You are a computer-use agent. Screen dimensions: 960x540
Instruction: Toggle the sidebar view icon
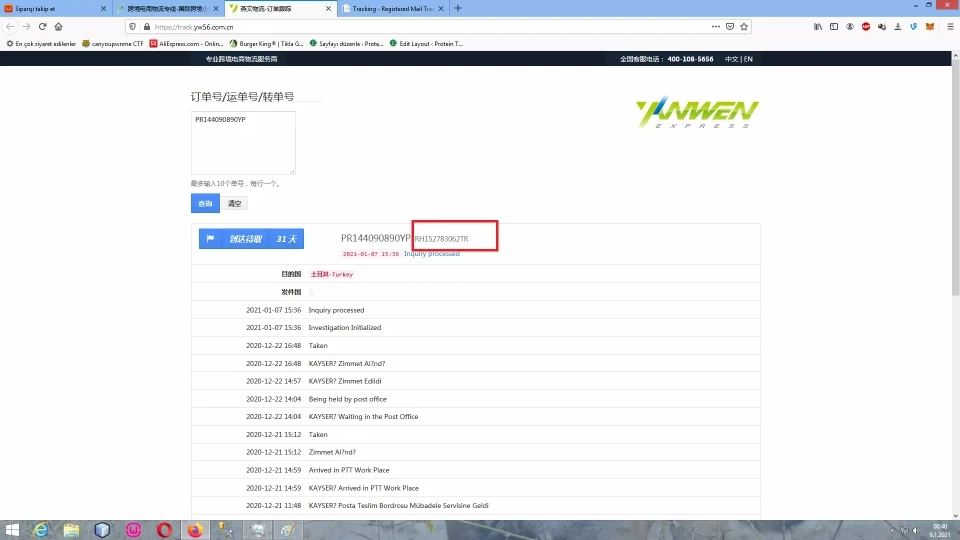pyautogui.click(x=834, y=26)
